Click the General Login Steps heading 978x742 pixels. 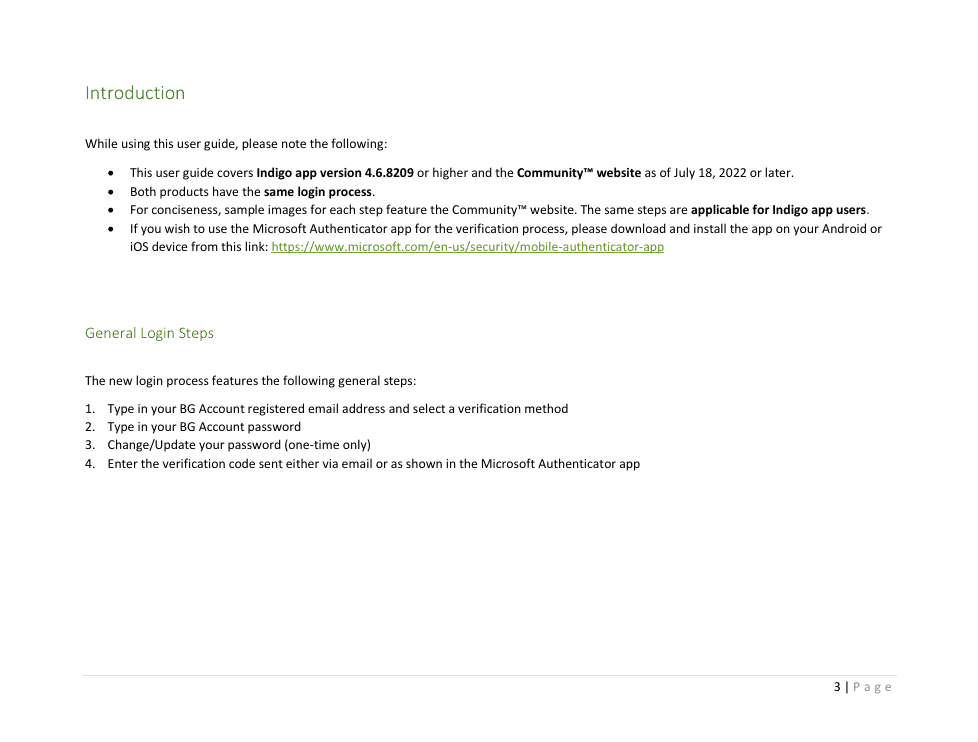click(149, 333)
